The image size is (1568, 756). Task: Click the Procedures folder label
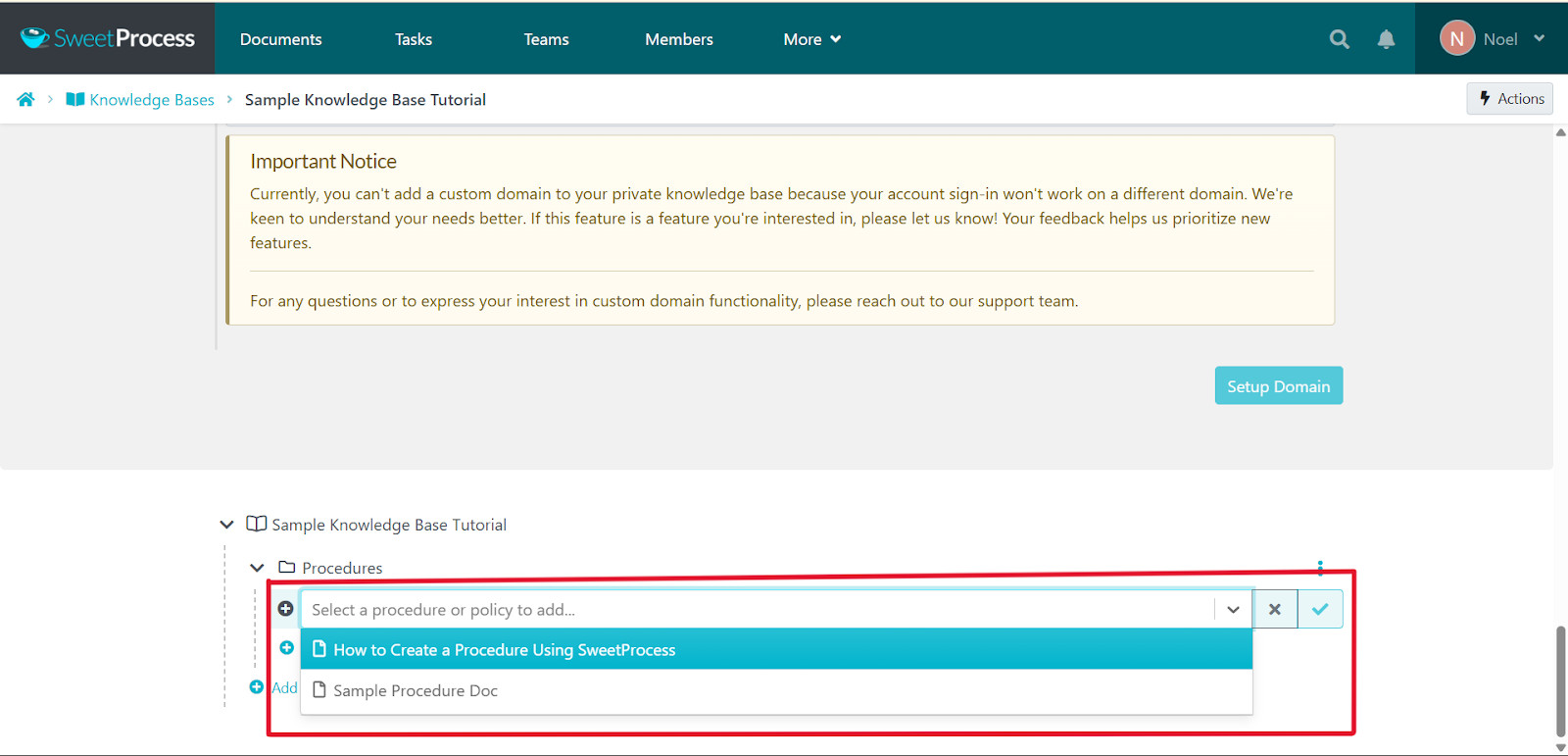342,568
